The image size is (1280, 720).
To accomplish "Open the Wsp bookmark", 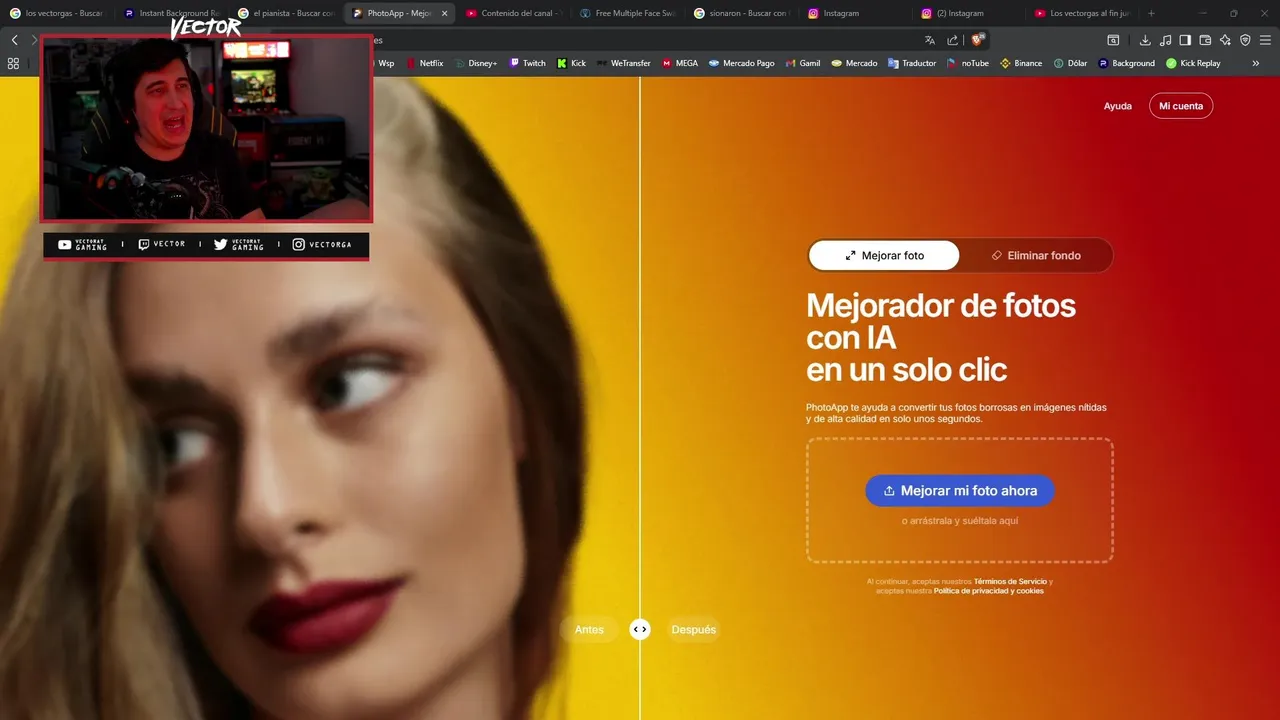I will [x=385, y=63].
